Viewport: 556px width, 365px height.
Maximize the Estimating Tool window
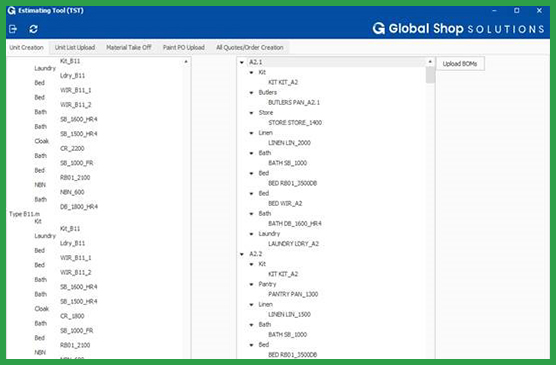[x=517, y=11]
